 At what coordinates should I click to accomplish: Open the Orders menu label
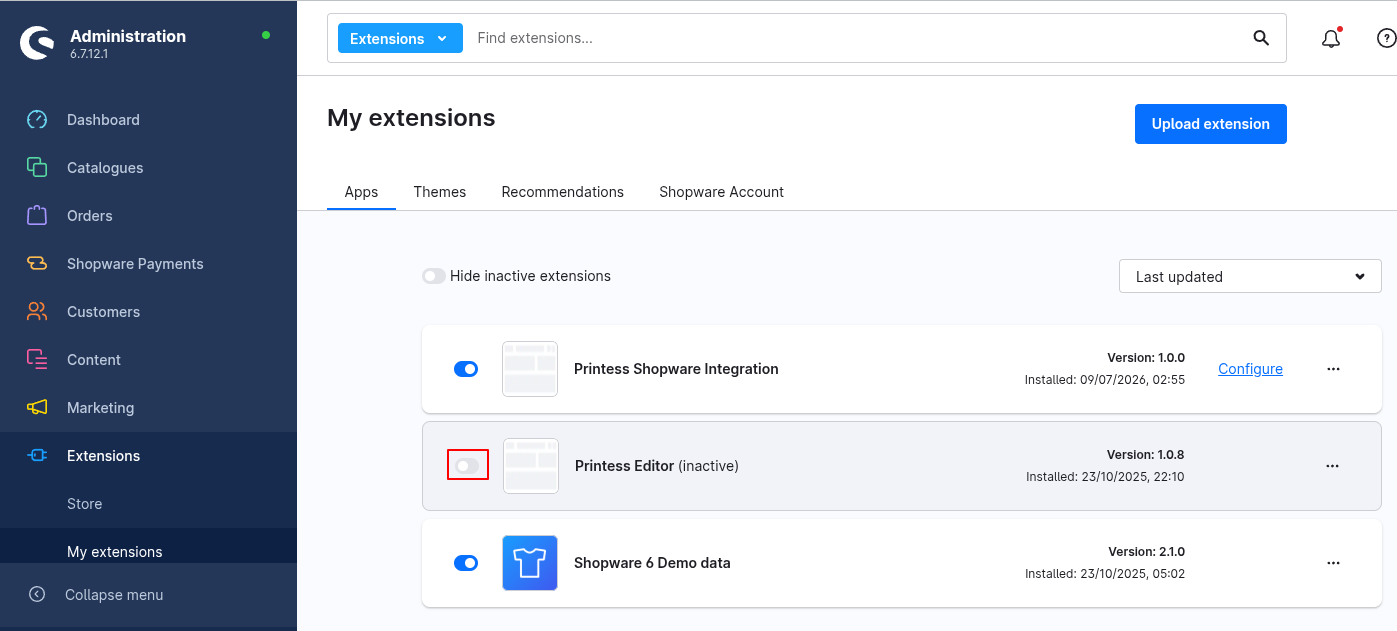[90, 216]
